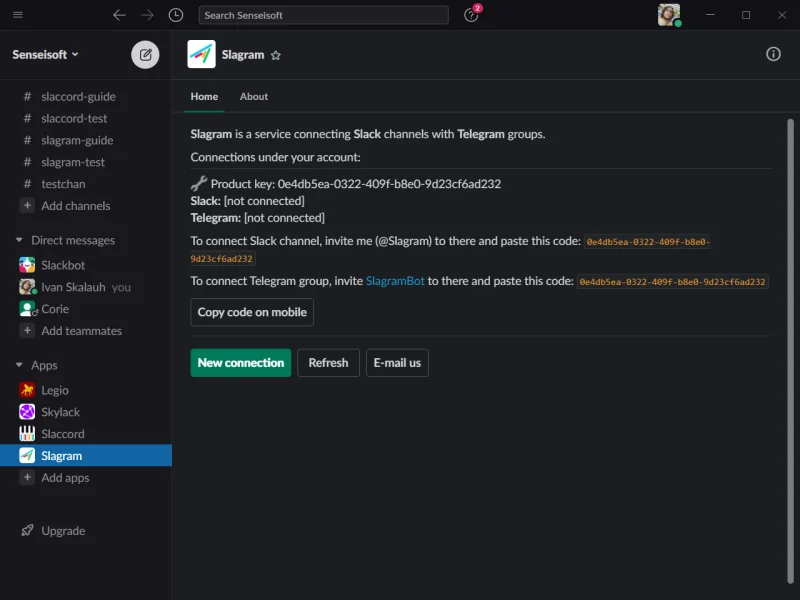The image size is (800, 600).
Task: Open user profile avatar menu
Action: (x=669, y=15)
